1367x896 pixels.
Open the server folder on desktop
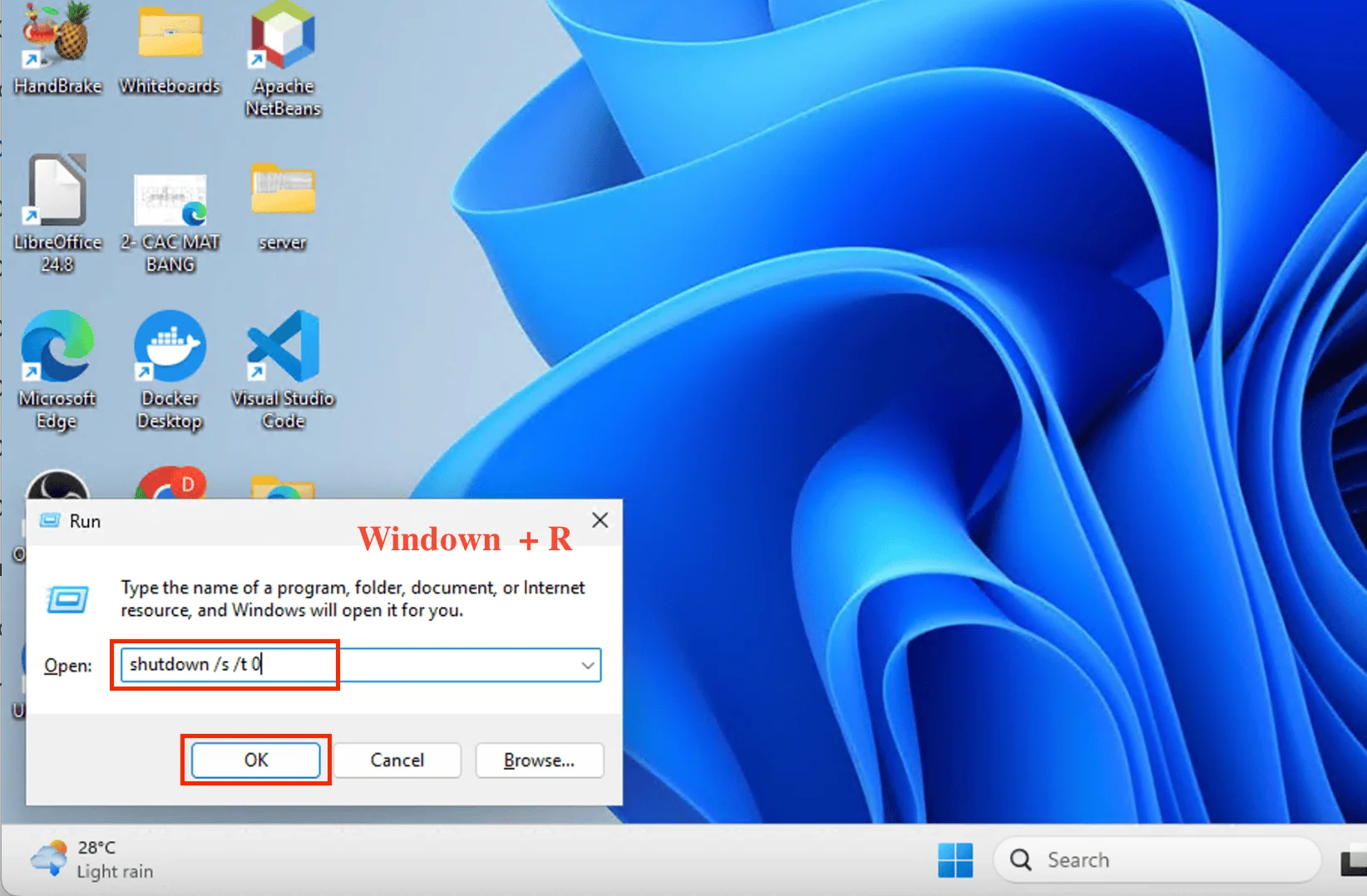(x=283, y=195)
